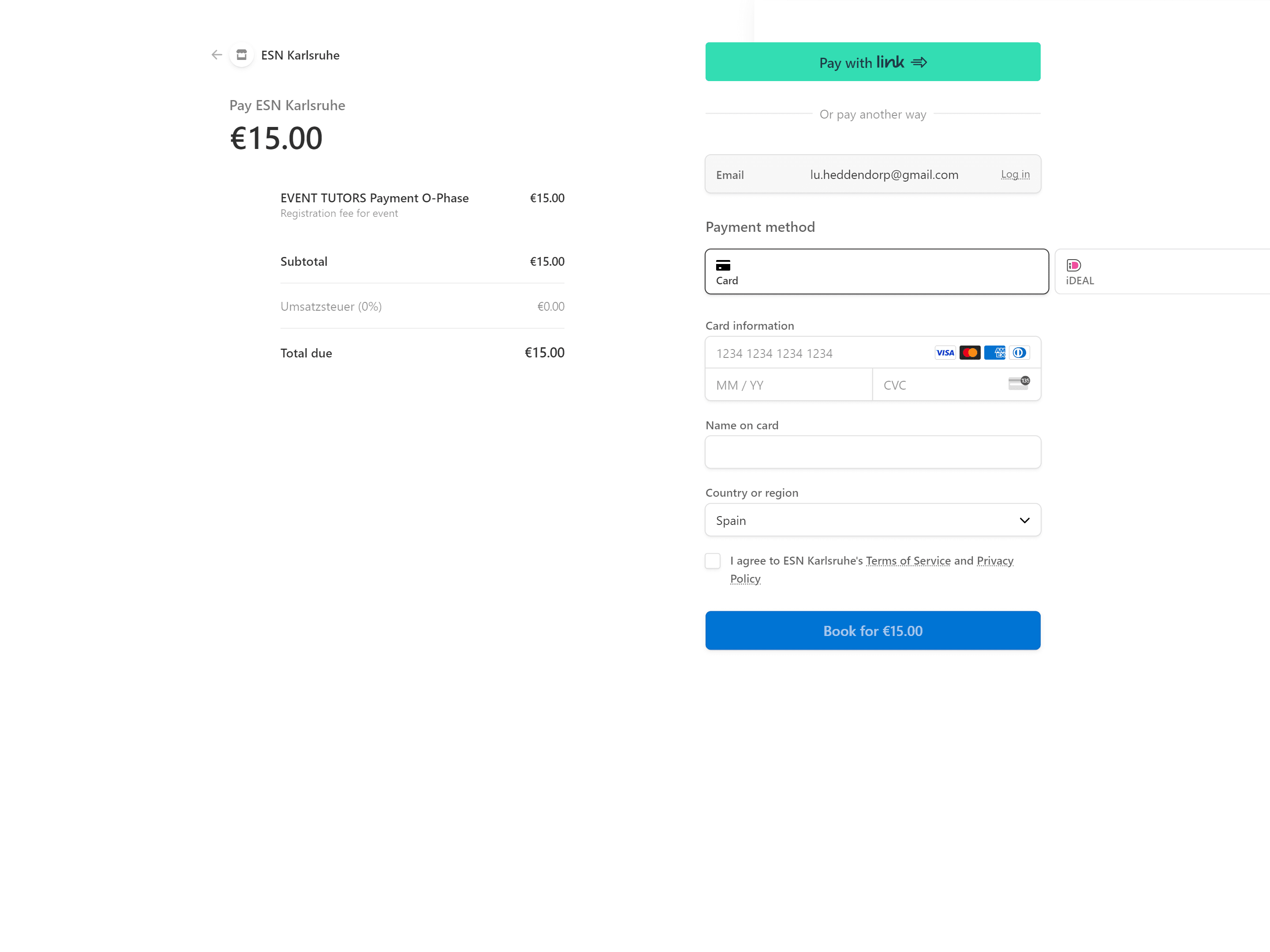Click the American Express logo
The image size is (1270, 952).
(x=994, y=353)
